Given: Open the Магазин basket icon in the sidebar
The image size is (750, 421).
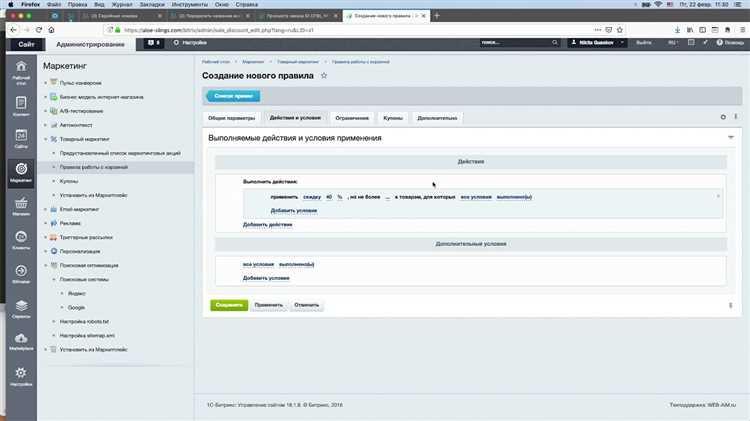Looking at the screenshot, I should point(21,206).
